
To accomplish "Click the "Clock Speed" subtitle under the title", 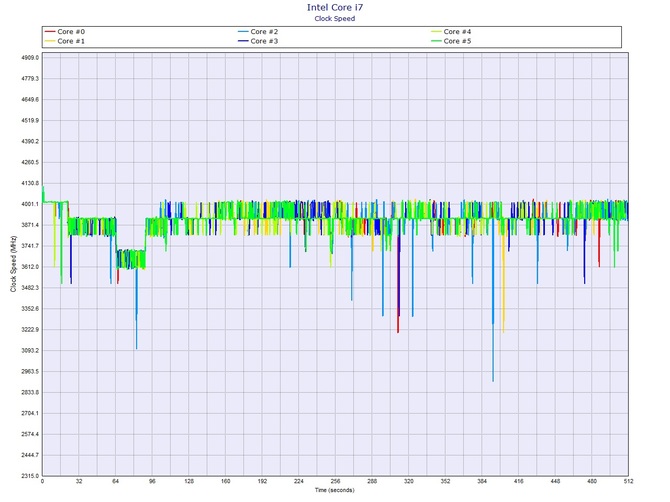I will (x=334, y=17).
